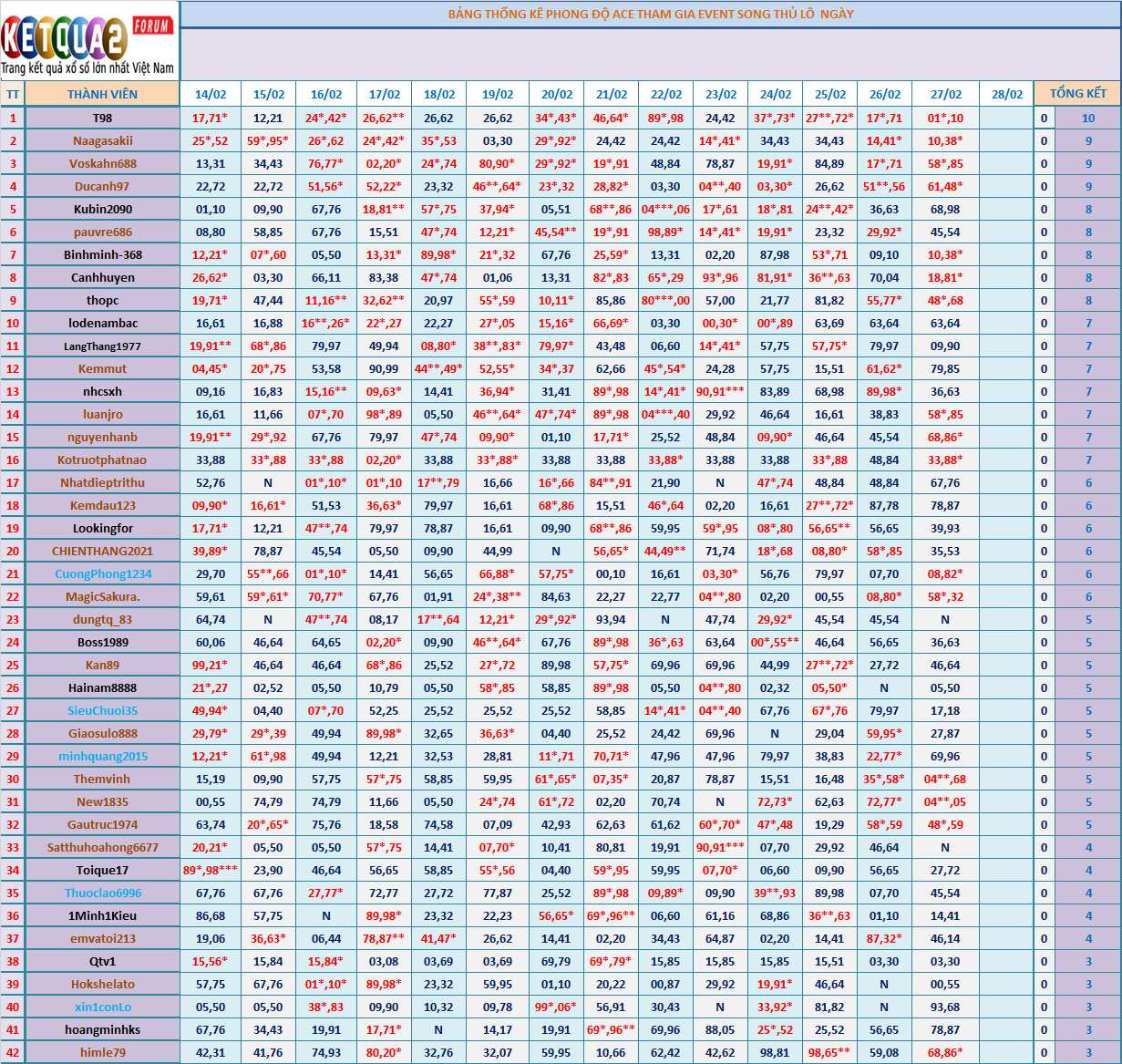Image resolution: width=1122 pixels, height=1064 pixels.
Task: Click member name thopc
Action: click(x=102, y=300)
